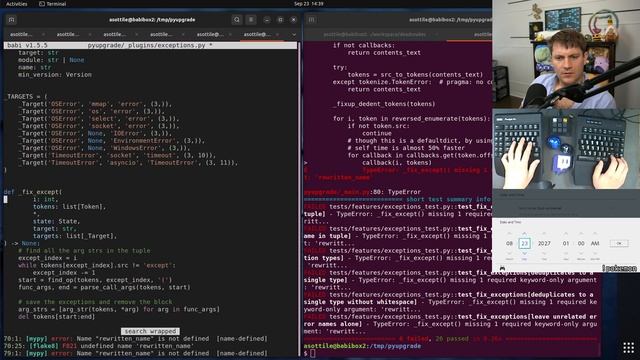This screenshot has width=640, height=360.
Task: Click the keyboard camera thumbnail
Action: pos(566,149)
